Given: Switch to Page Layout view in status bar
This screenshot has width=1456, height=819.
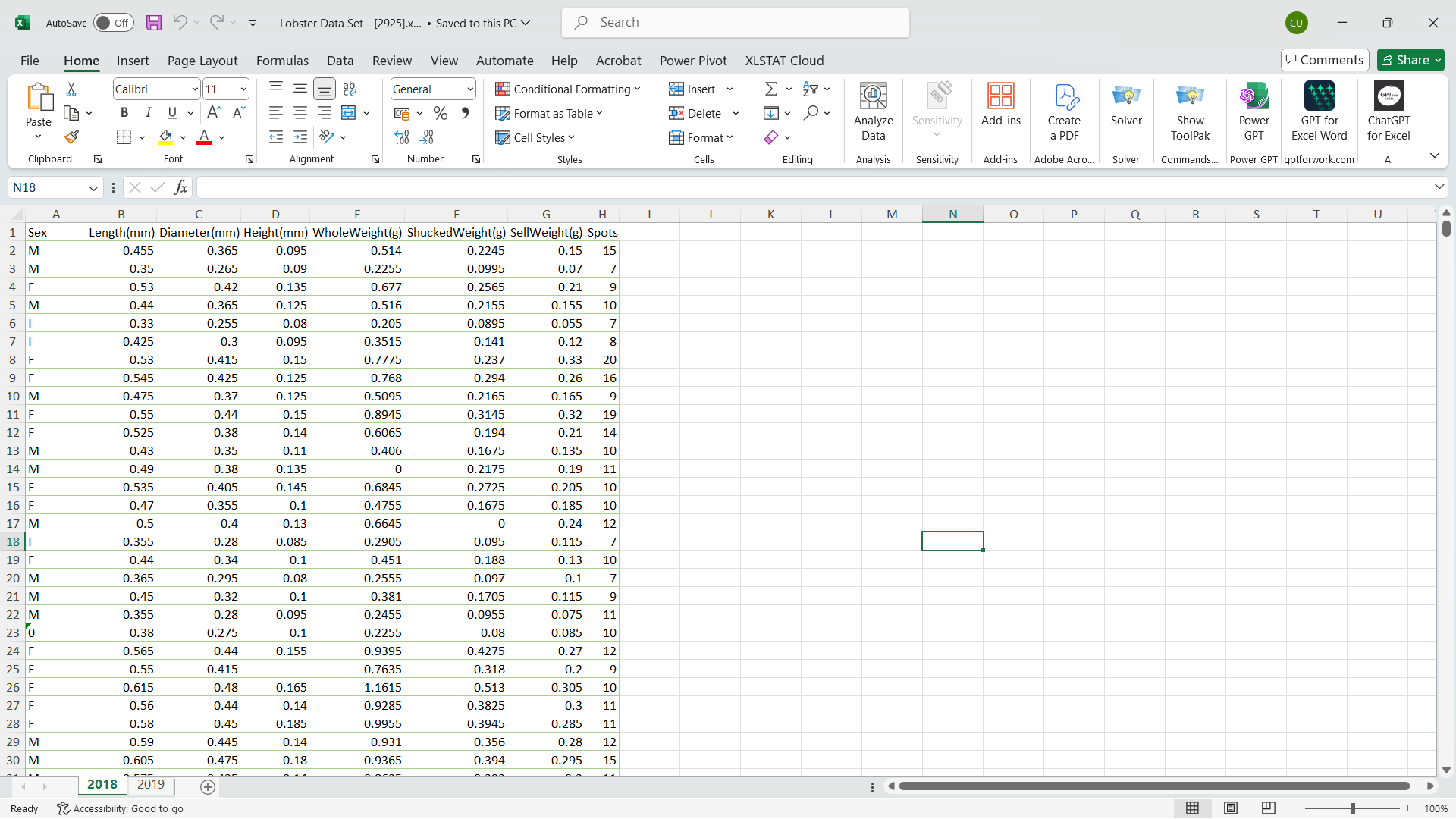Looking at the screenshot, I should [1231, 808].
